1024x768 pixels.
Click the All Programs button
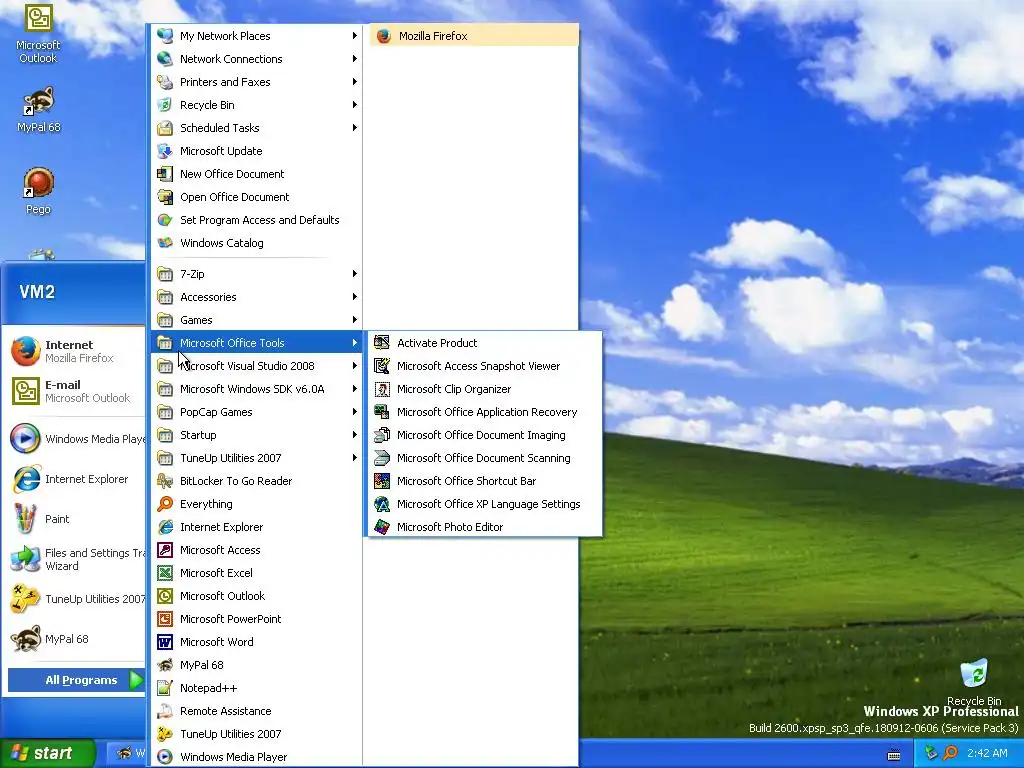tap(76, 680)
